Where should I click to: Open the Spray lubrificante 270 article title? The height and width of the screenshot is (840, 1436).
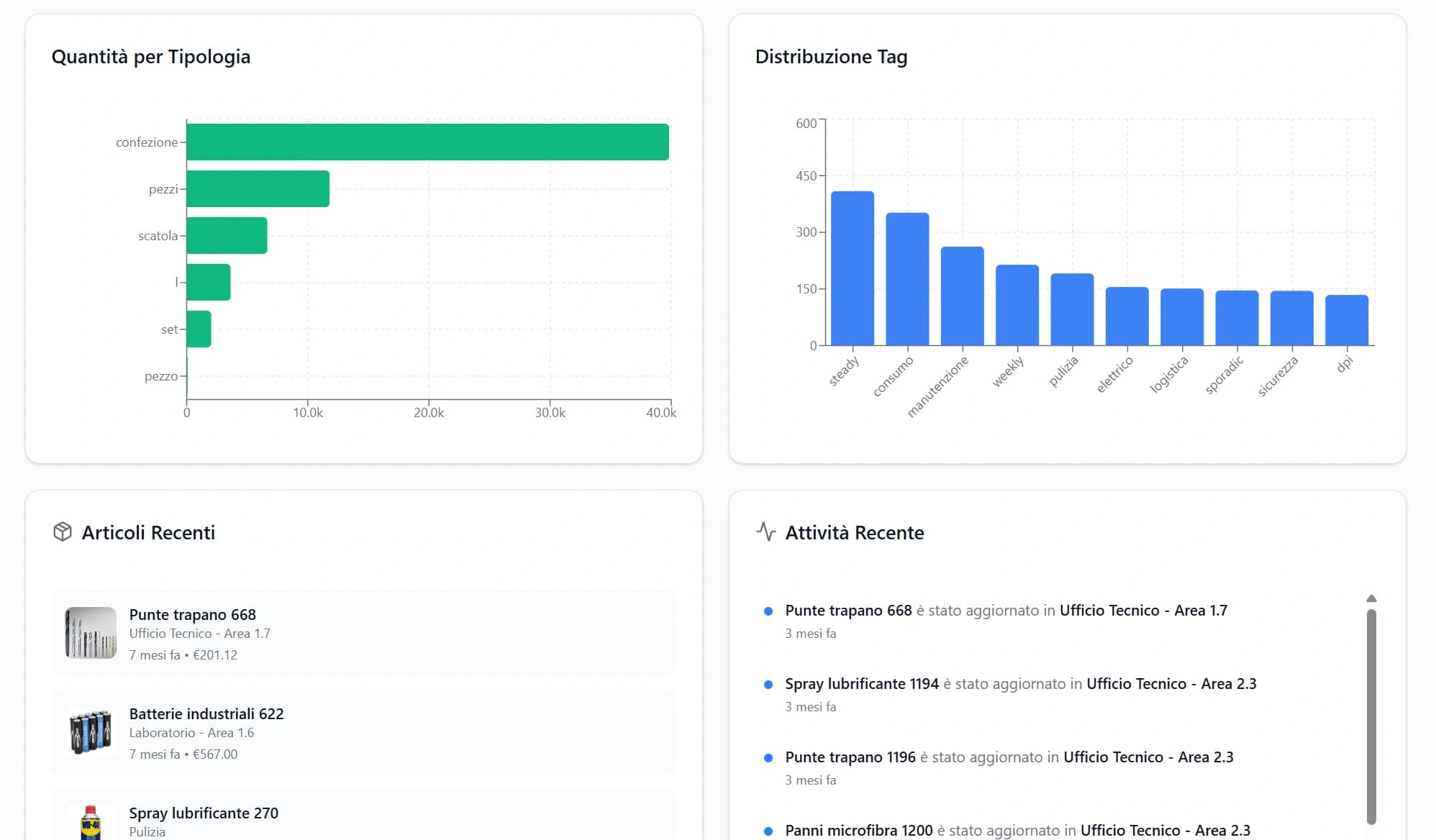click(204, 813)
